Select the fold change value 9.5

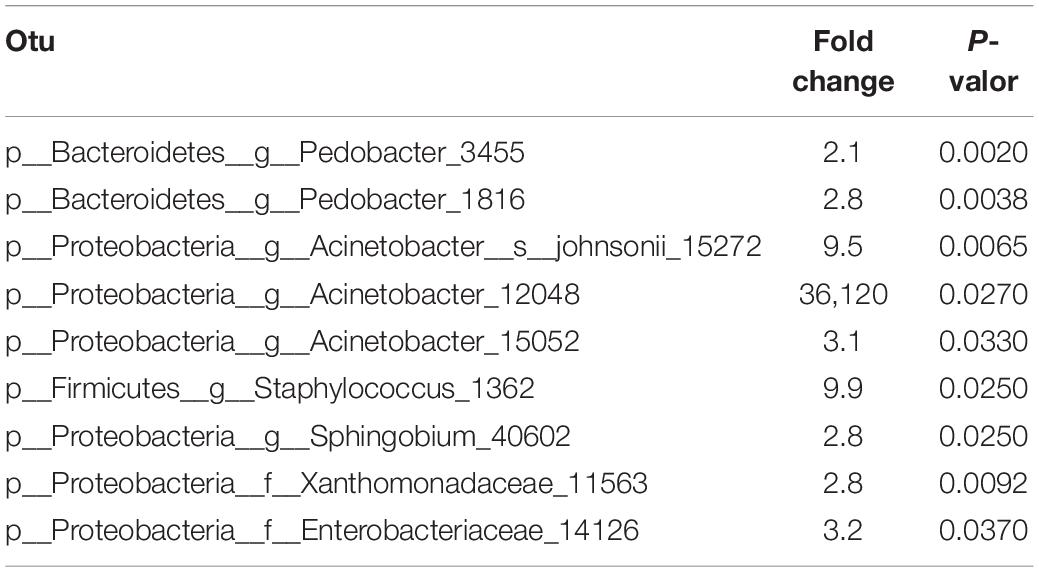point(843,247)
